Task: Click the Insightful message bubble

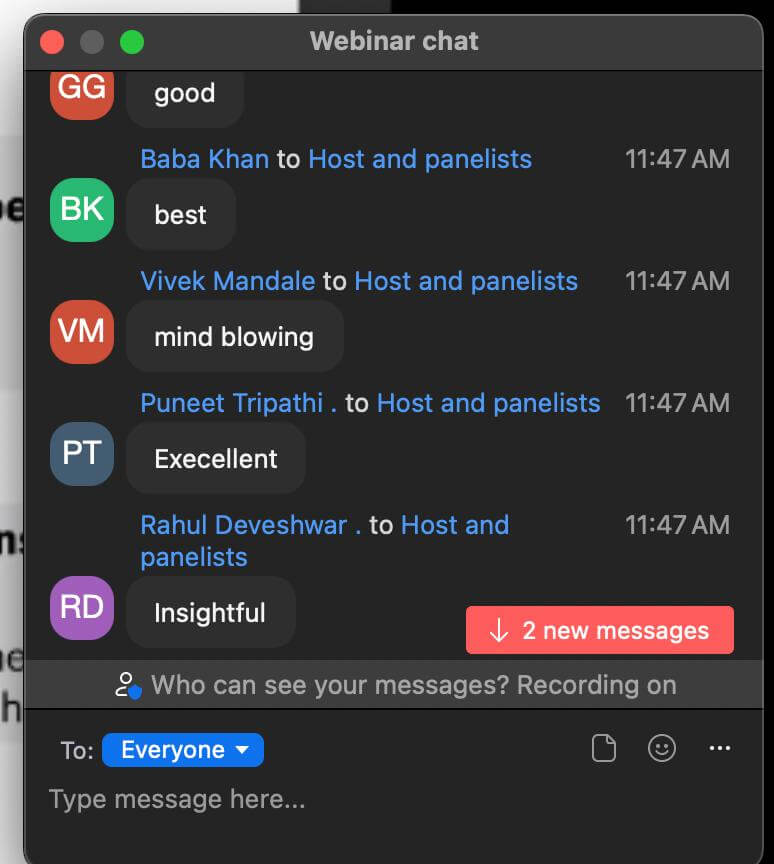Action: click(x=210, y=612)
